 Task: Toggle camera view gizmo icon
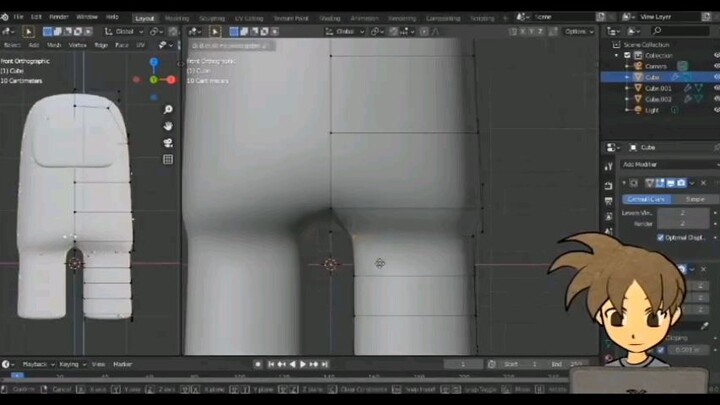(x=168, y=143)
